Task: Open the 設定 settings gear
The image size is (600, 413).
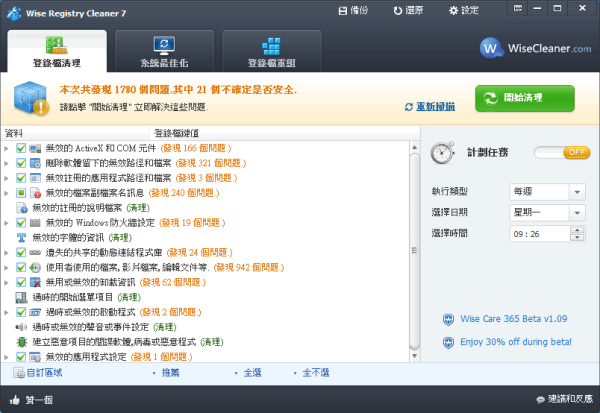Action: [x=463, y=10]
